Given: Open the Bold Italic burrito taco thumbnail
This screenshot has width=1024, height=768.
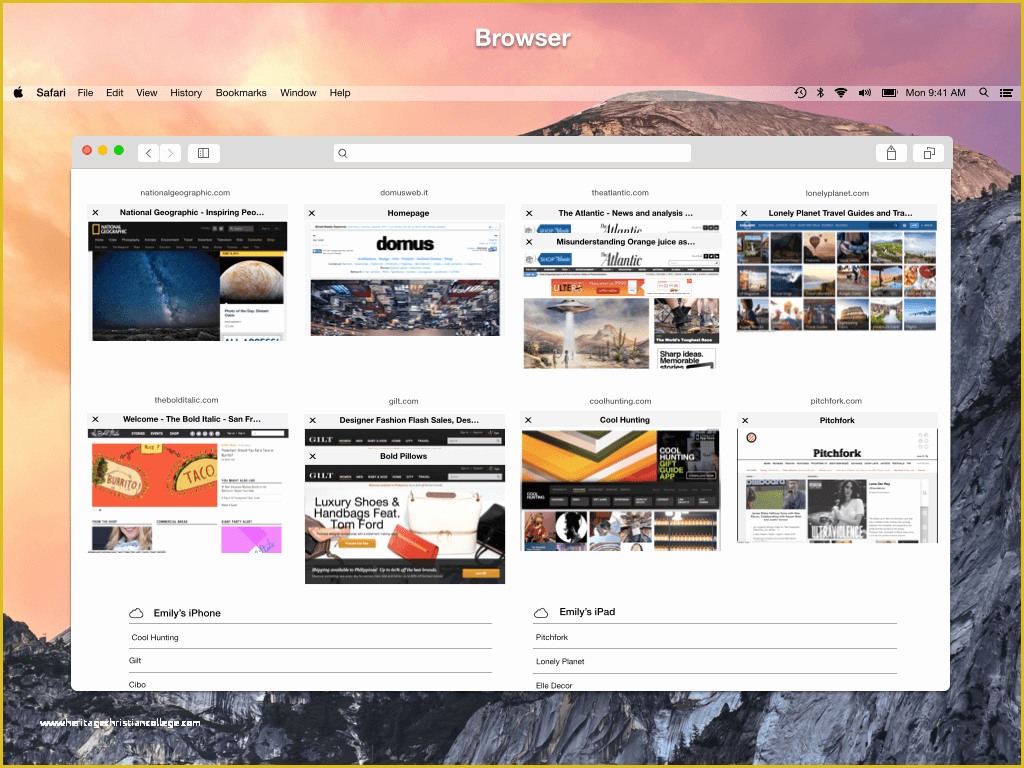Looking at the screenshot, I should (187, 490).
